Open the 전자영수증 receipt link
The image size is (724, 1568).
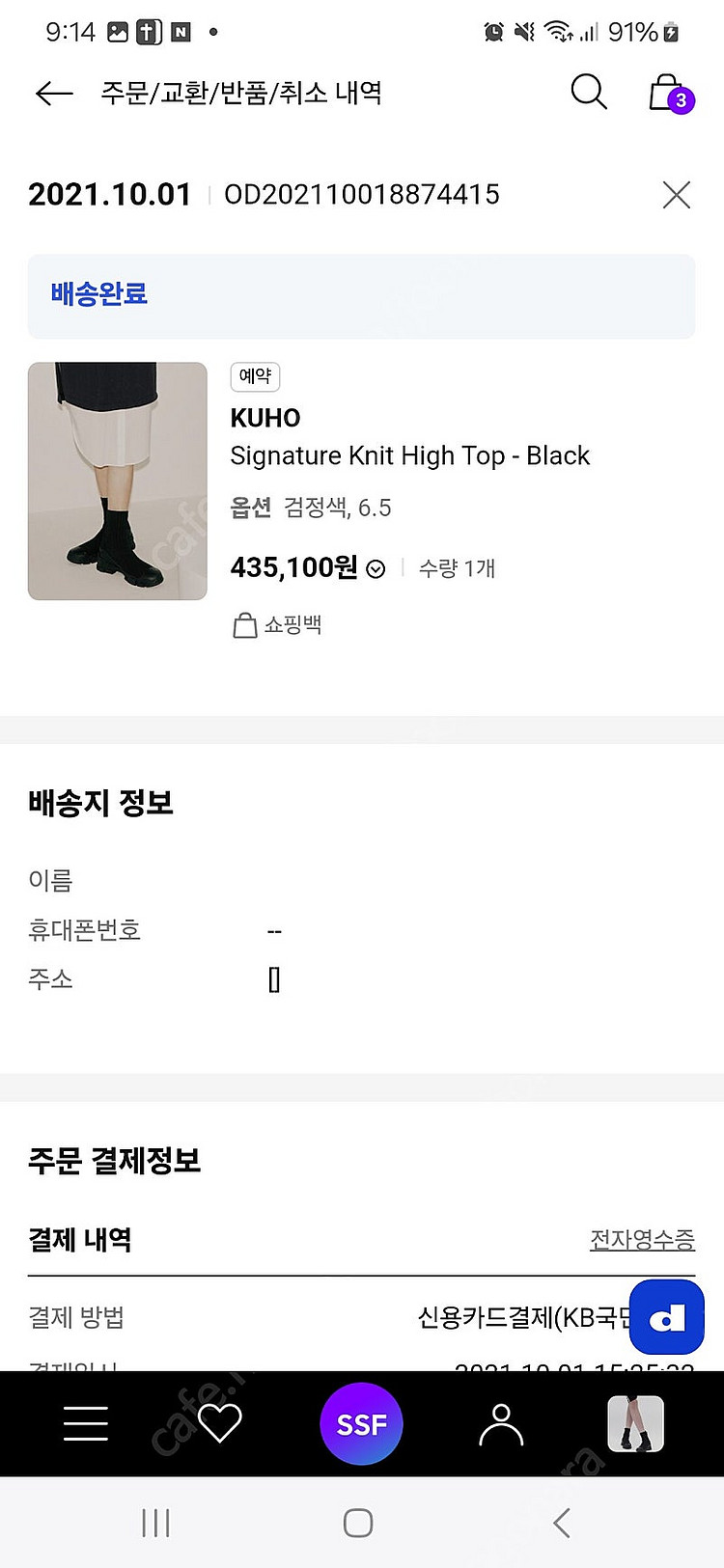(x=642, y=1240)
